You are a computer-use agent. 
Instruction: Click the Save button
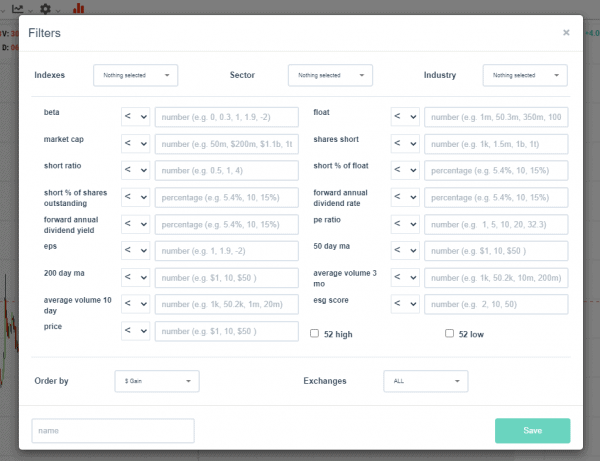[x=532, y=431]
